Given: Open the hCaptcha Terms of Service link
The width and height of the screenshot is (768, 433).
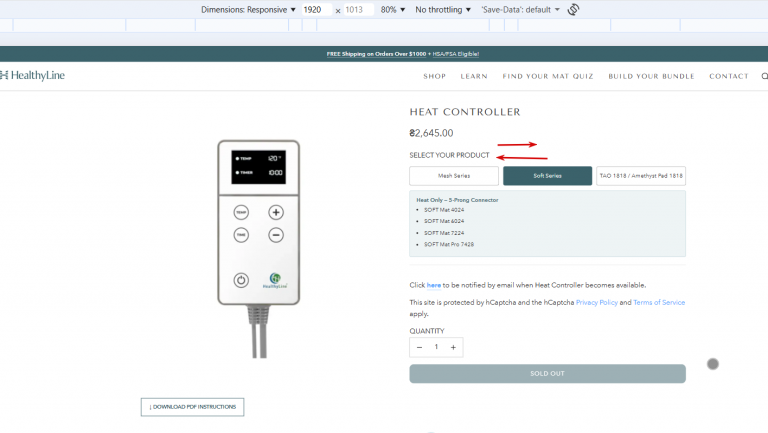Looking at the screenshot, I should pos(659,303).
